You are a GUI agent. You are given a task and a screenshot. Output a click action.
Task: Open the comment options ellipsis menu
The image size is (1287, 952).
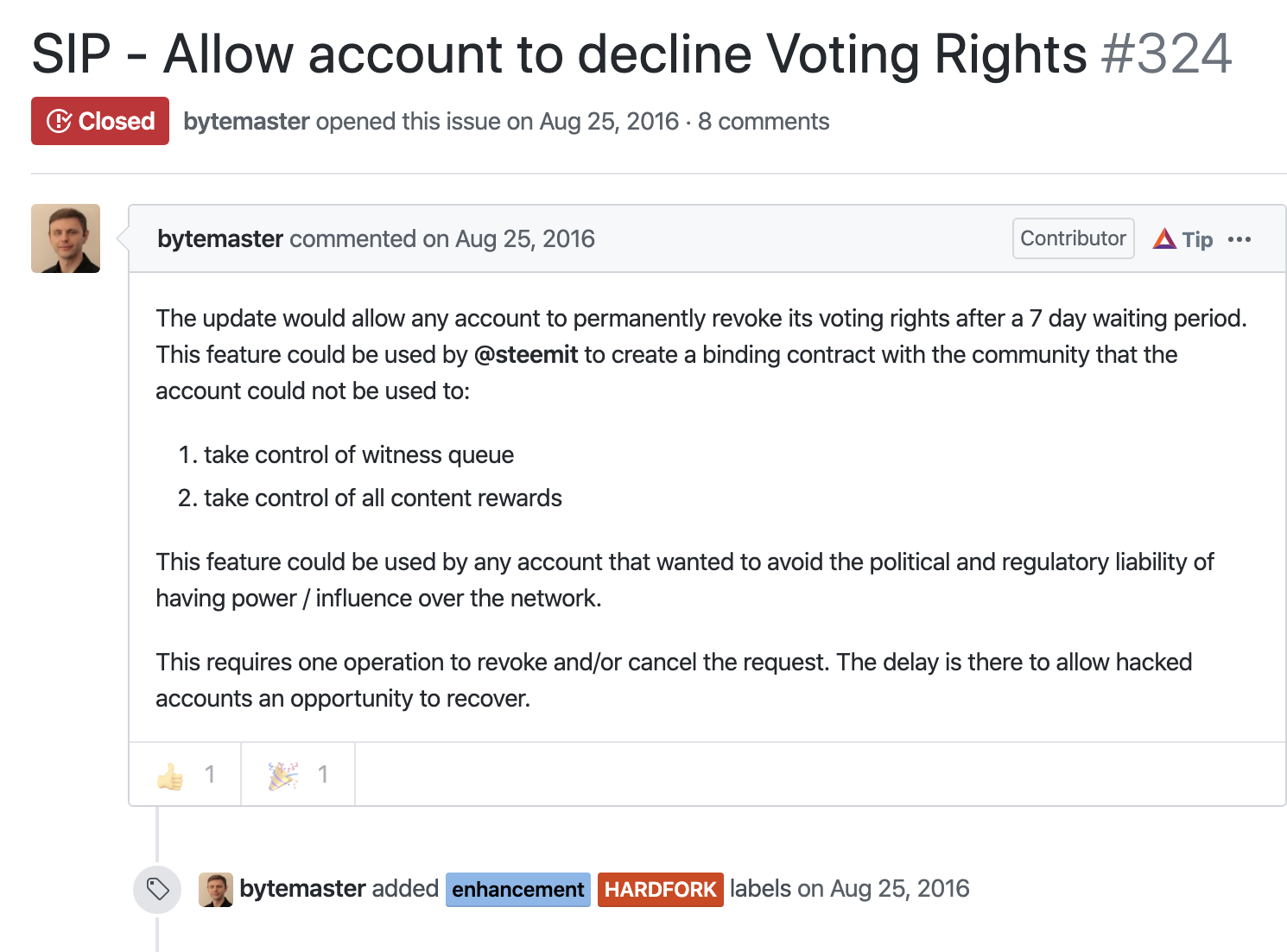1239,239
